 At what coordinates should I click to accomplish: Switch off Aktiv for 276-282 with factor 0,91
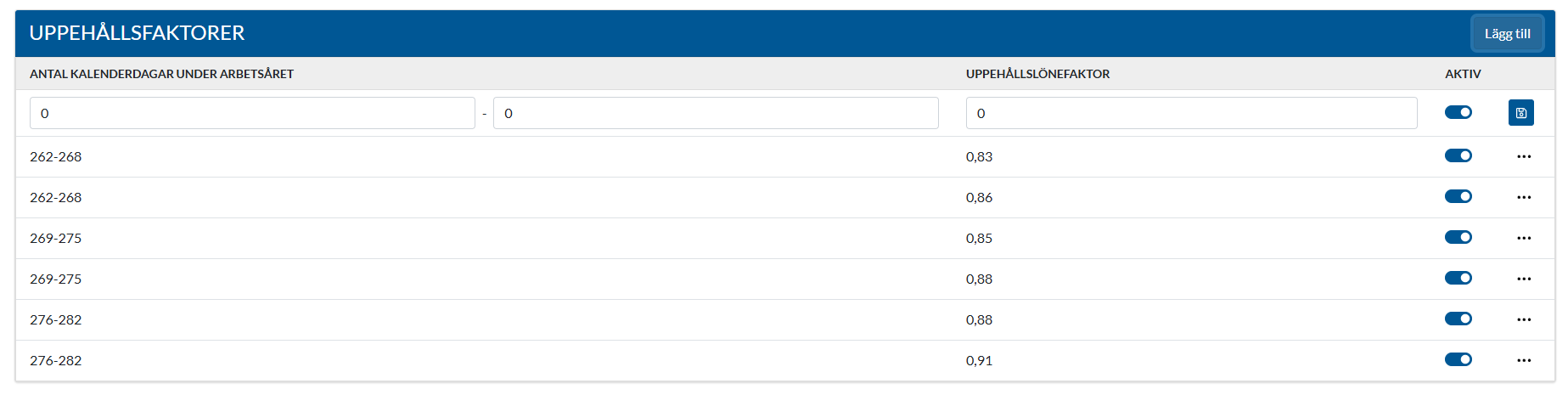(x=1458, y=359)
